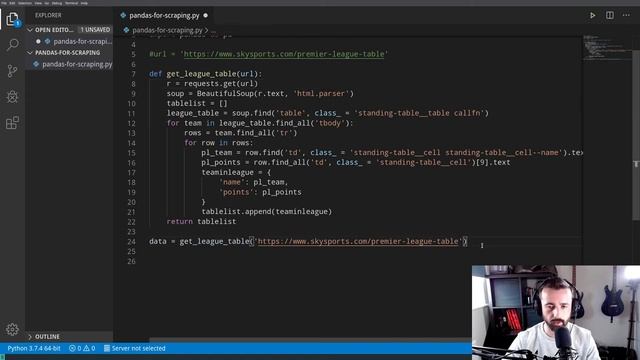Open the File menu
This screenshot has height=360, width=640.
coord(4,3)
